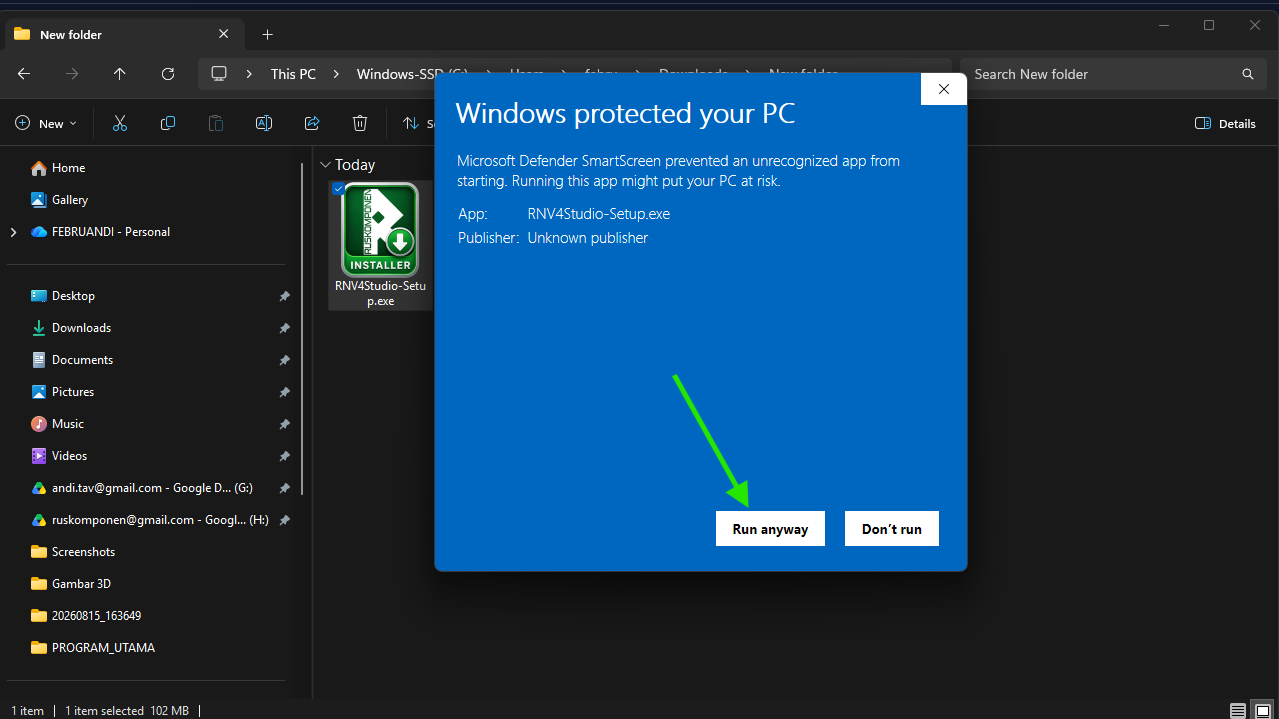Click This PC in address breadcrumb
The image size is (1279, 719).
pos(293,74)
